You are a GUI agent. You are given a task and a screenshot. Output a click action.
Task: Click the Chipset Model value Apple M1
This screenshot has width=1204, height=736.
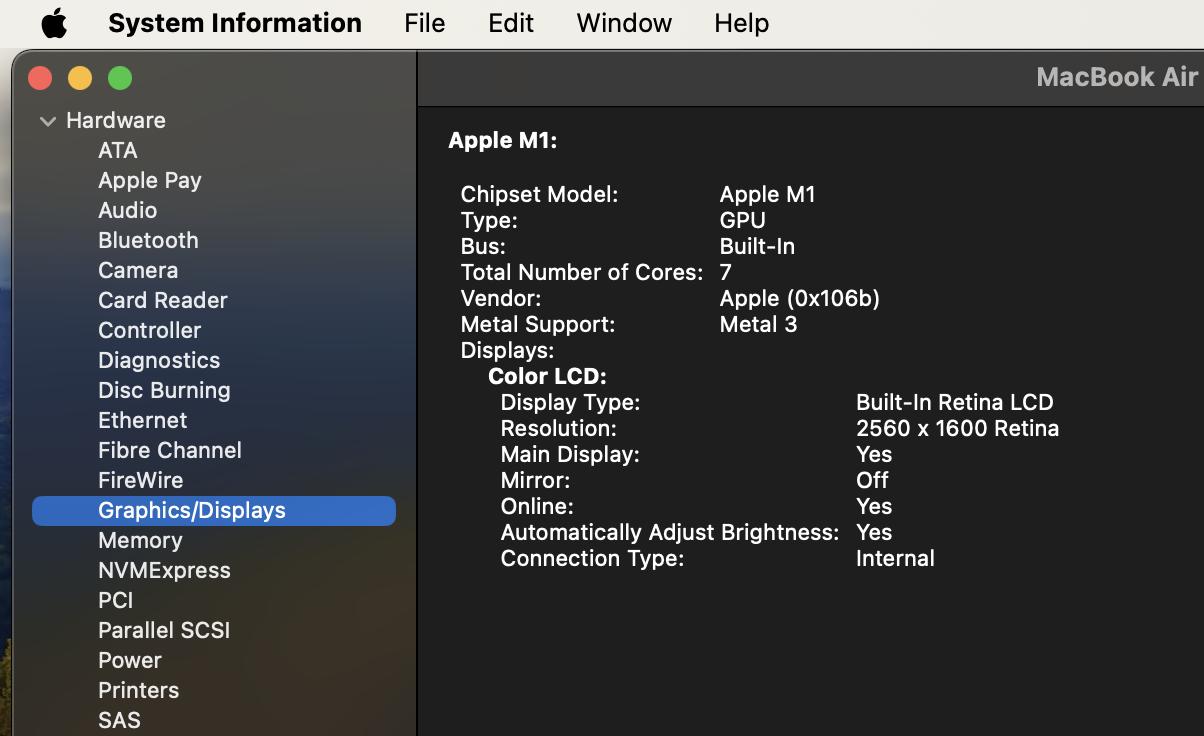tap(768, 194)
